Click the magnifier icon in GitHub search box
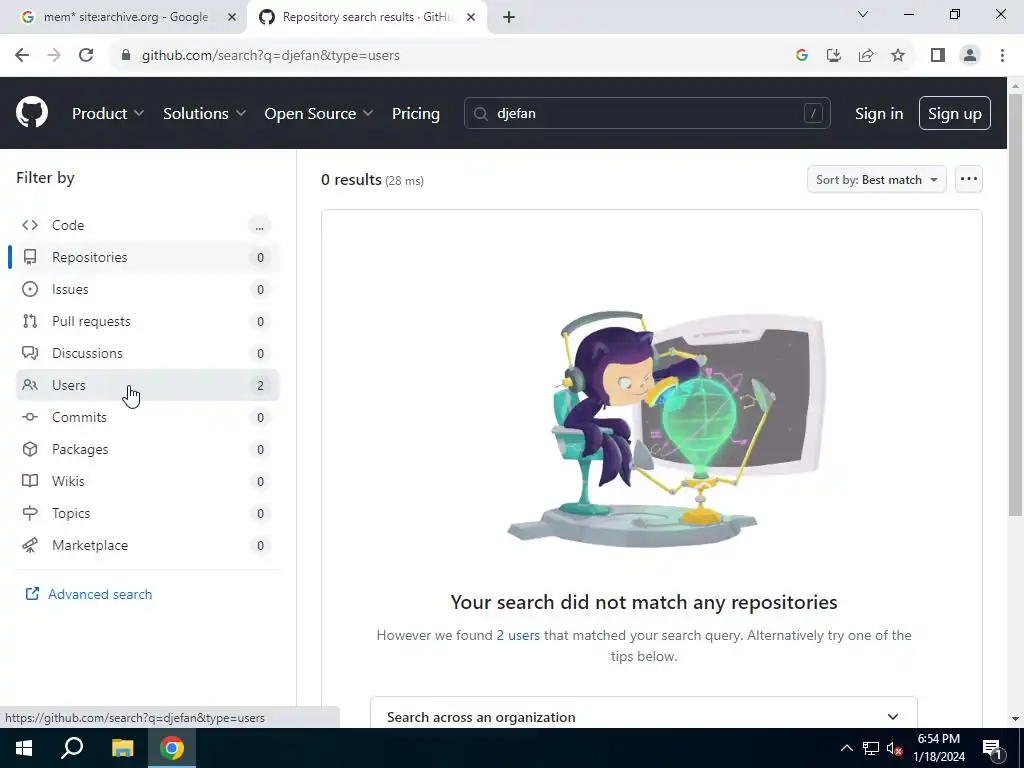The image size is (1024, 768). (x=481, y=114)
